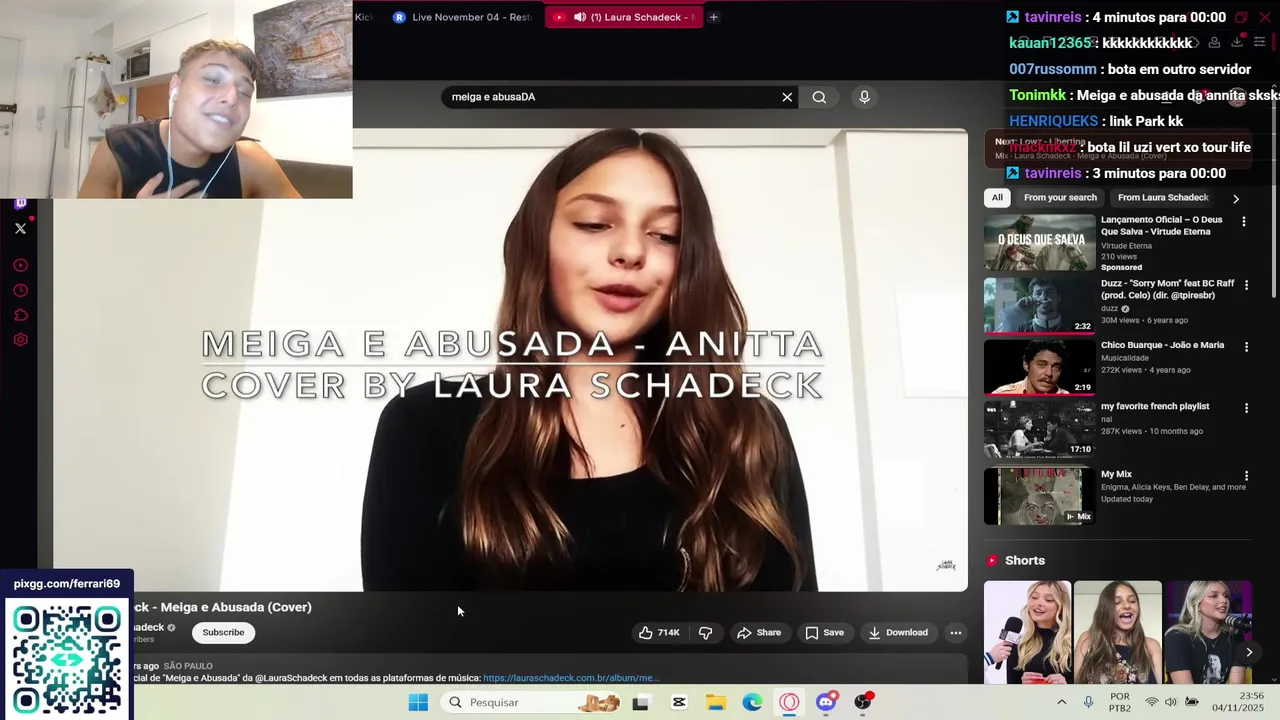Select the From your search chip
The width and height of the screenshot is (1280, 720).
point(1060,197)
